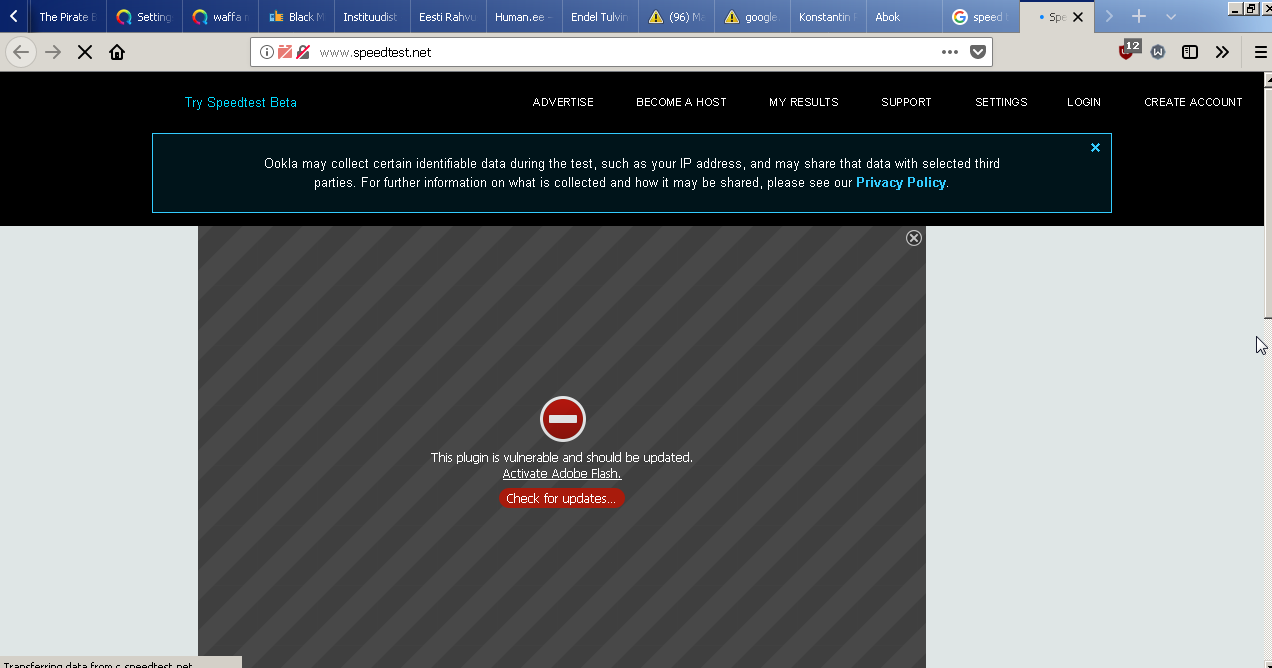Open My Results page
Screen dimensions: 1272x668
pos(804,102)
